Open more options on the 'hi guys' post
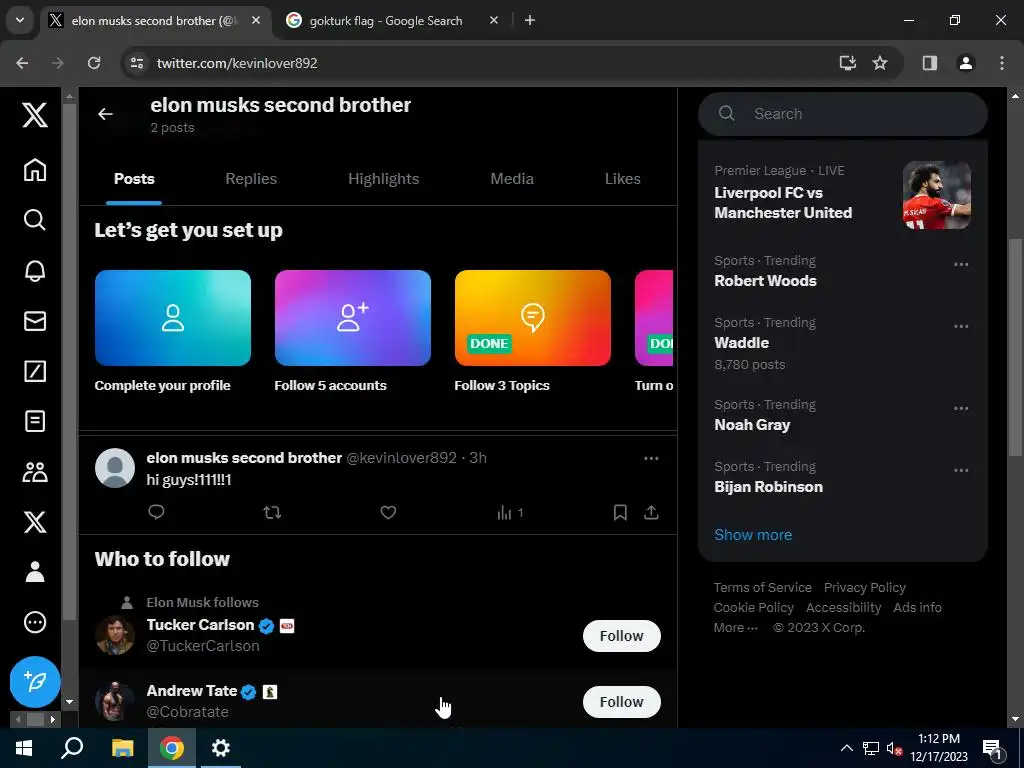1024x768 pixels. pyautogui.click(x=651, y=458)
